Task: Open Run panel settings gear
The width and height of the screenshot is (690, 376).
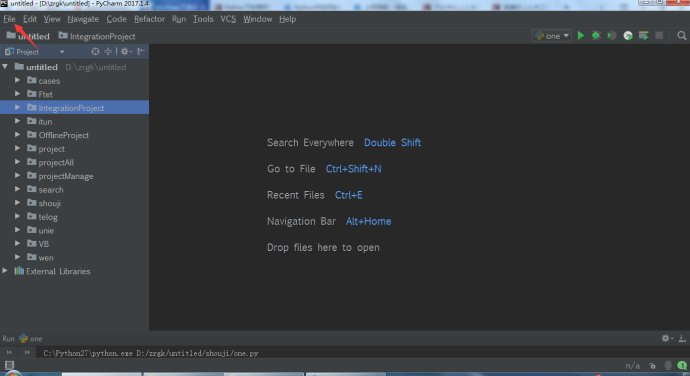Action: coord(666,338)
